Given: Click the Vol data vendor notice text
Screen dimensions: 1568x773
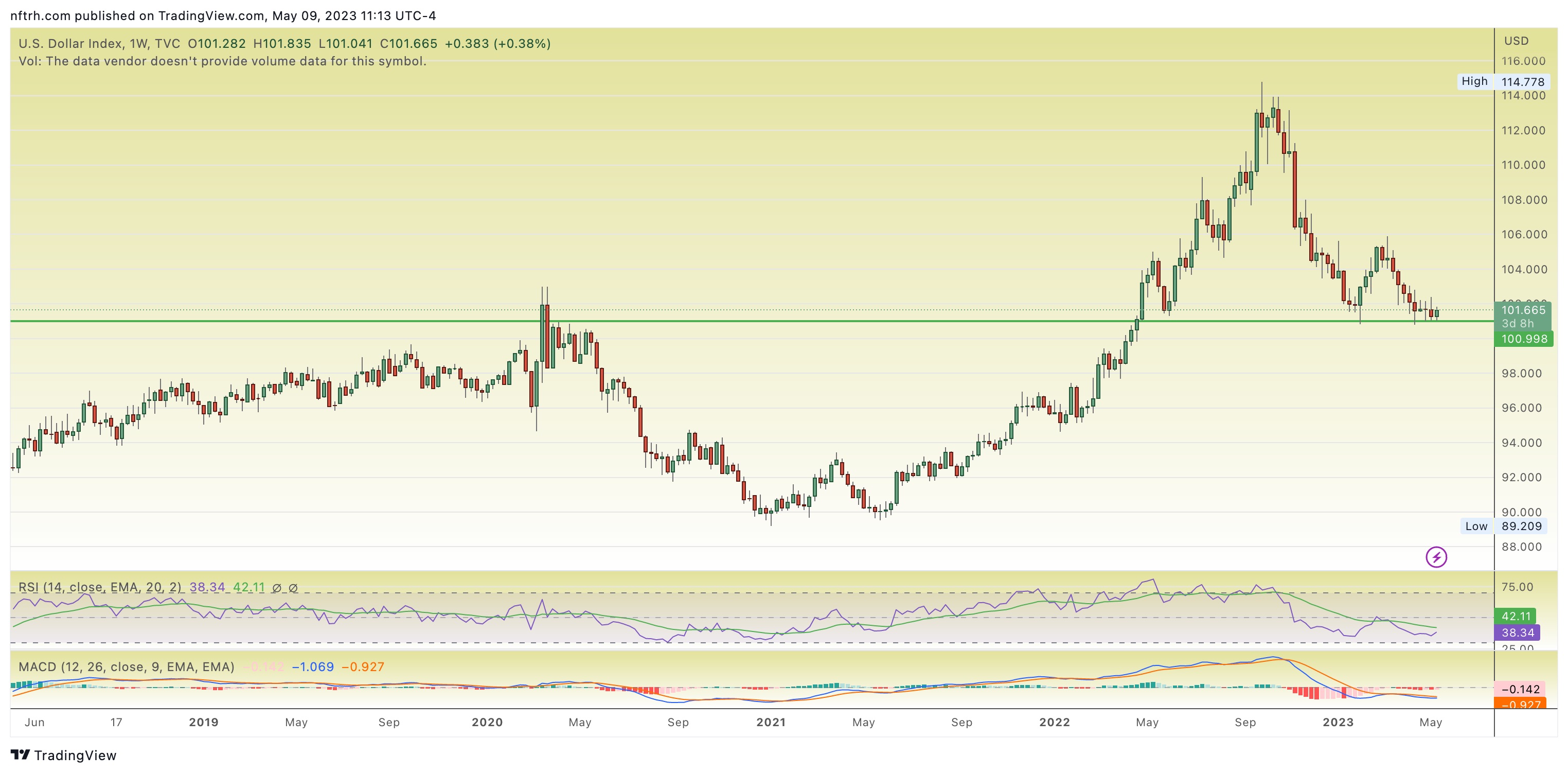Looking at the screenshot, I should point(222,62).
